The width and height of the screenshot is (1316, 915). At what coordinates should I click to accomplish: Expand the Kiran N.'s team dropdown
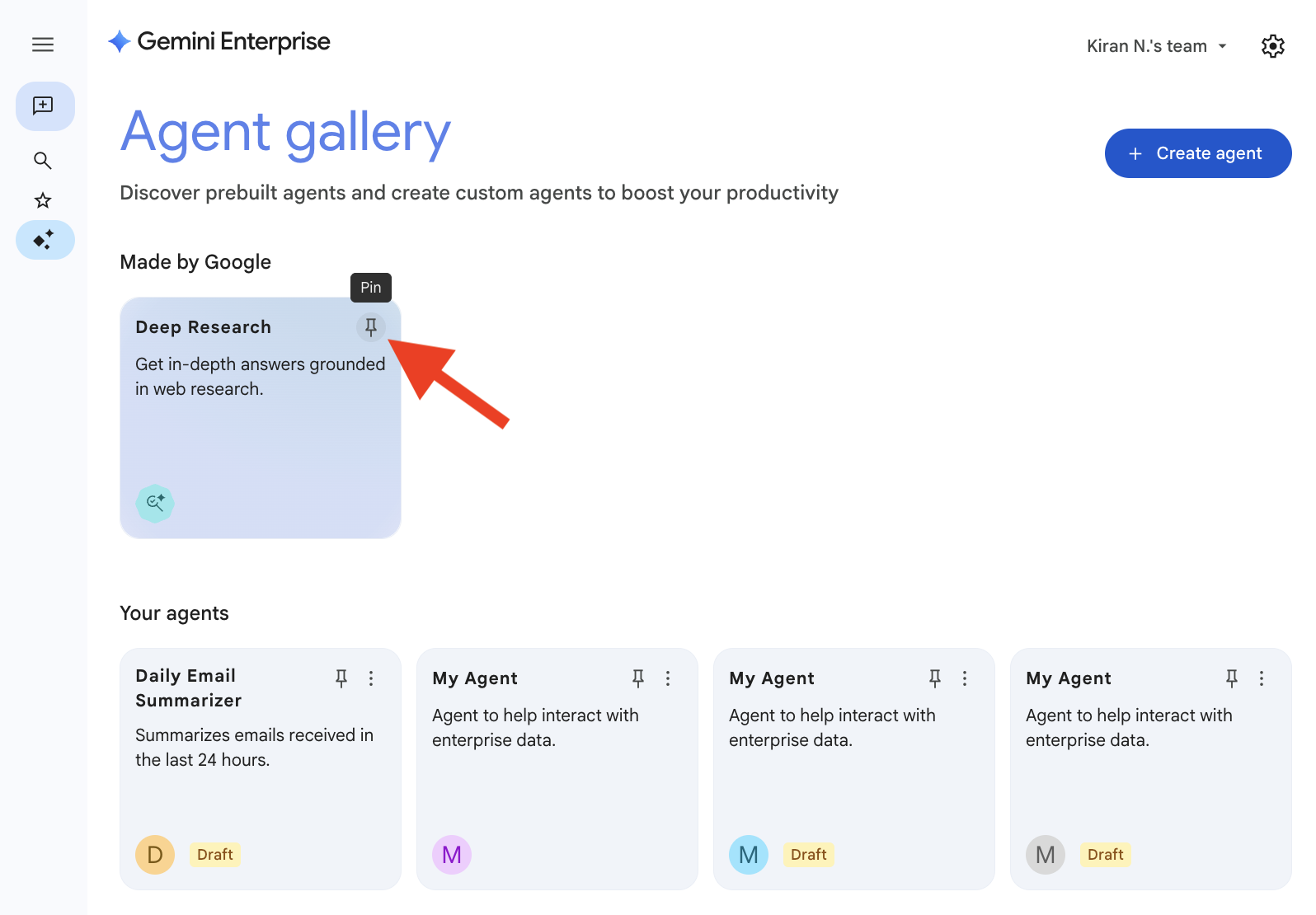(x=1157, y=46)
